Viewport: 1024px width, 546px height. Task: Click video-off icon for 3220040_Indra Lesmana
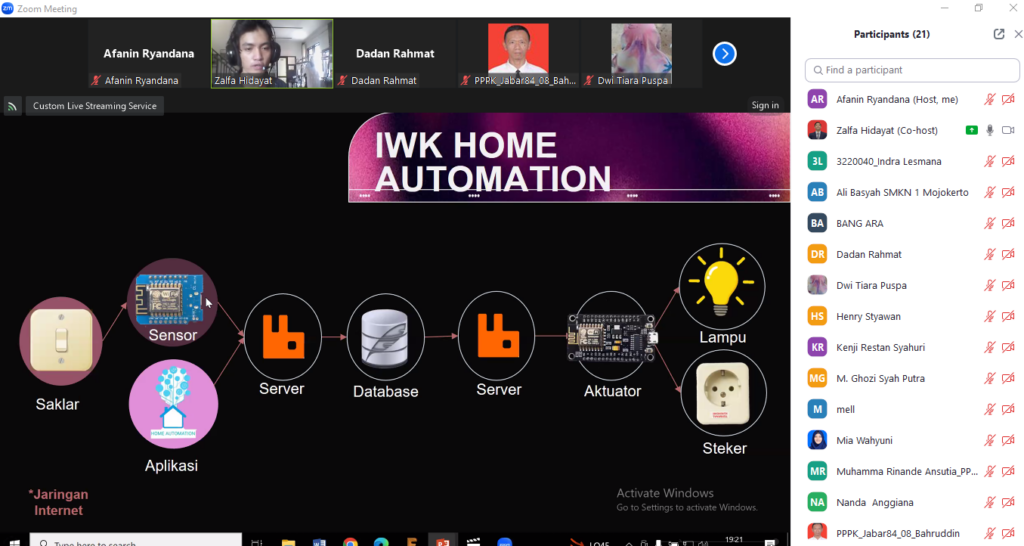(1008, 161)
